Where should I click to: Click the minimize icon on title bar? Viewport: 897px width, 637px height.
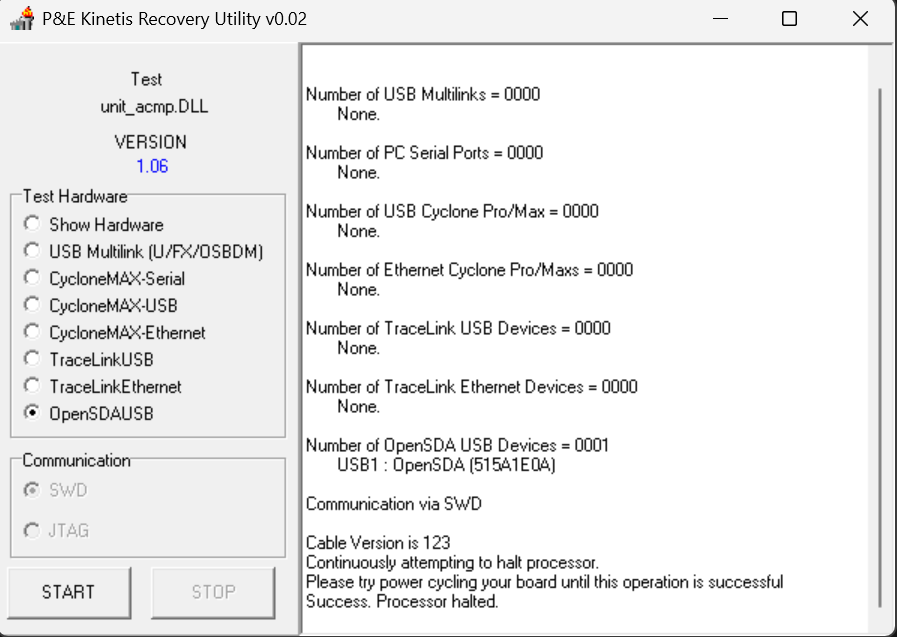[x=718, y=18]
